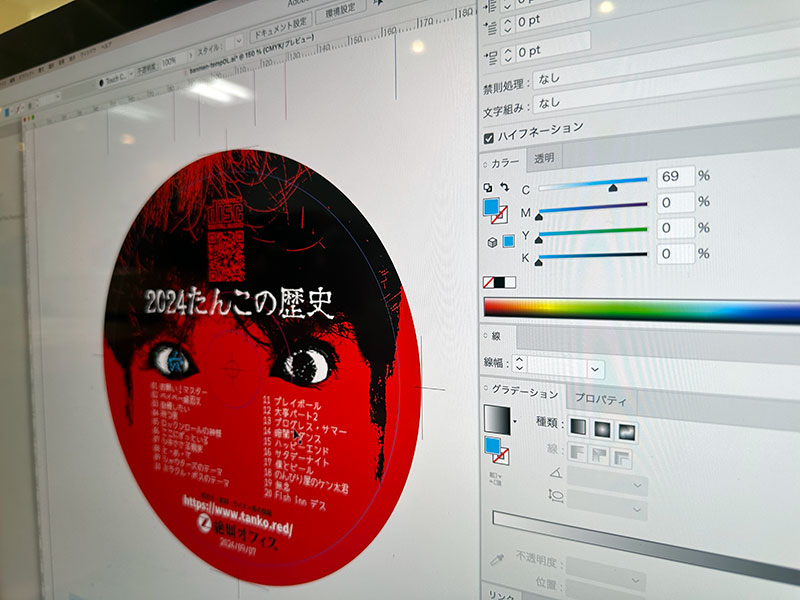Screen dimensions: 800x600
Task: Click the small blue in-gamut color swatch beside cube
Action: tap(509, 241)
